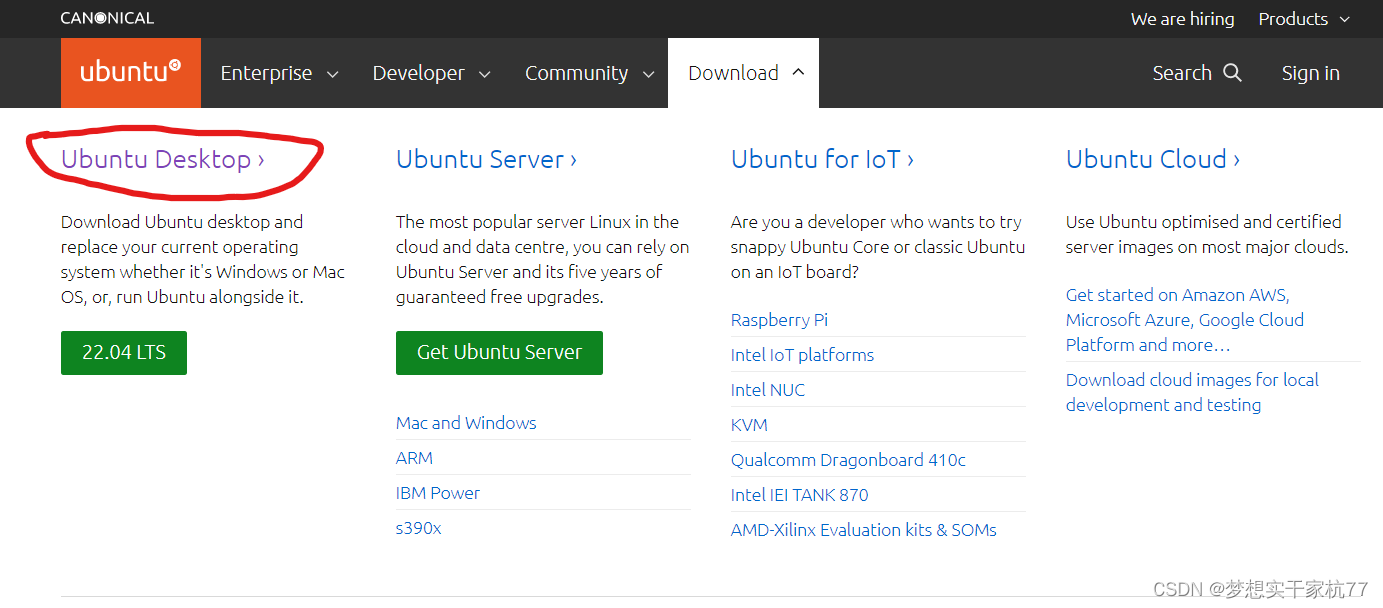
Task: Open Get started on Amazon AWS link
Action: coord(1185,320)
